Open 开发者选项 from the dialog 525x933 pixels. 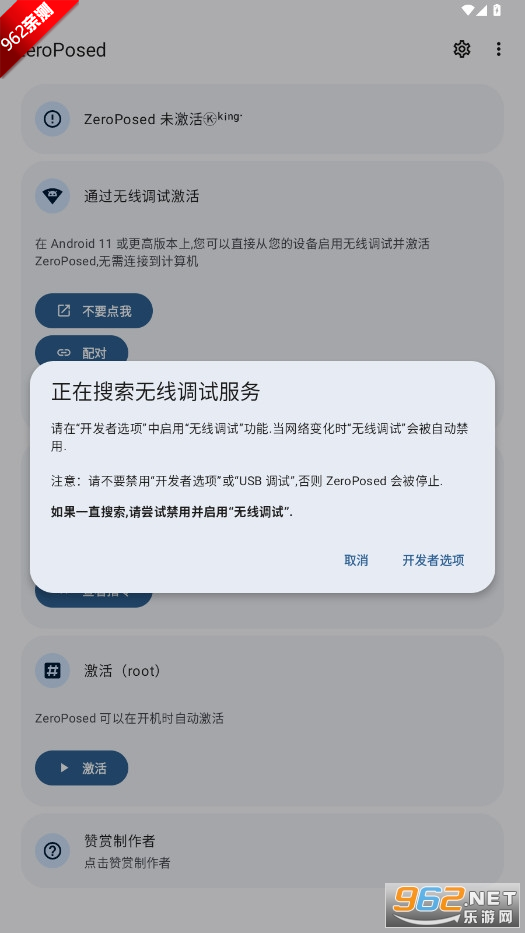tap(433, 560)
